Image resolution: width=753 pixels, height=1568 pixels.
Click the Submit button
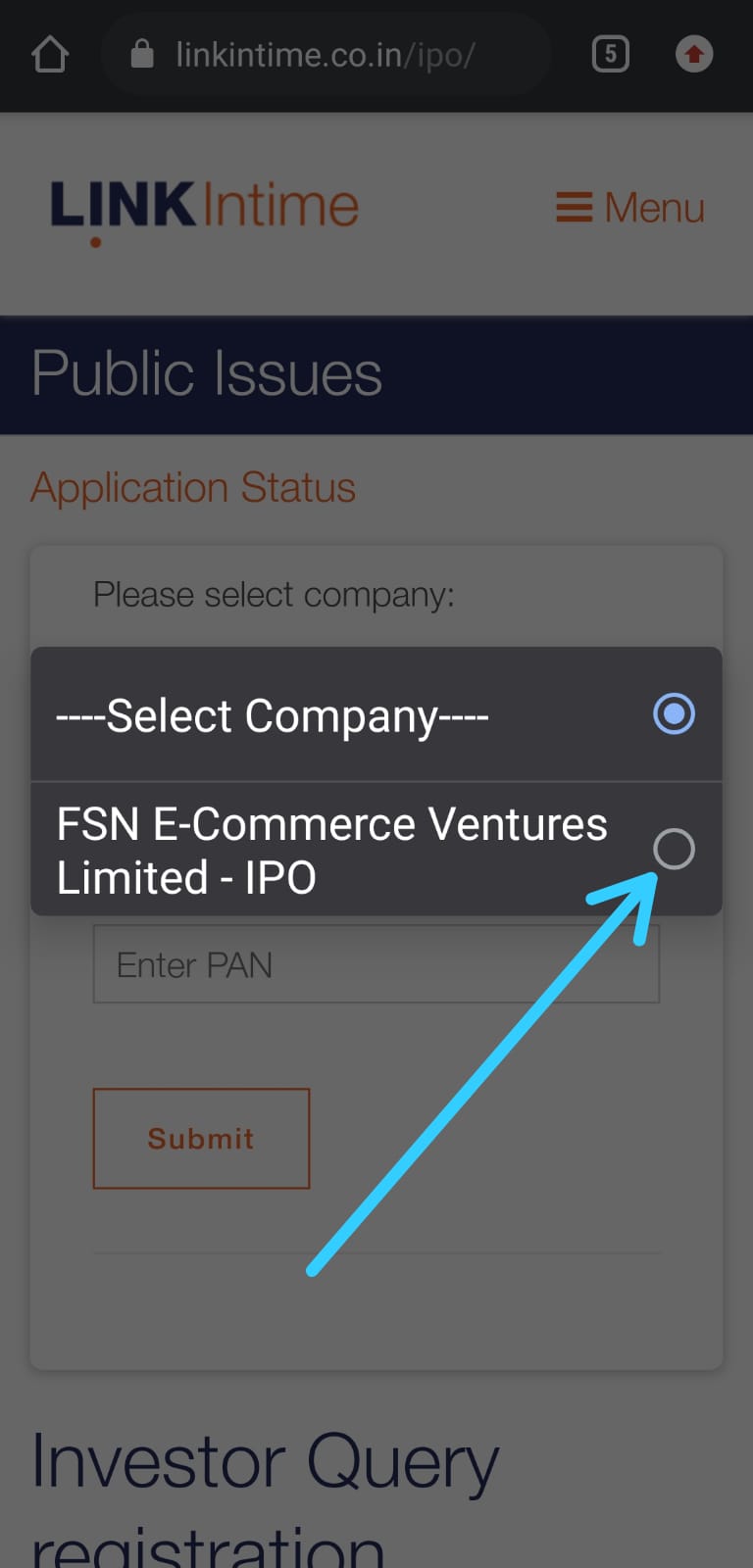point(201,1138)
